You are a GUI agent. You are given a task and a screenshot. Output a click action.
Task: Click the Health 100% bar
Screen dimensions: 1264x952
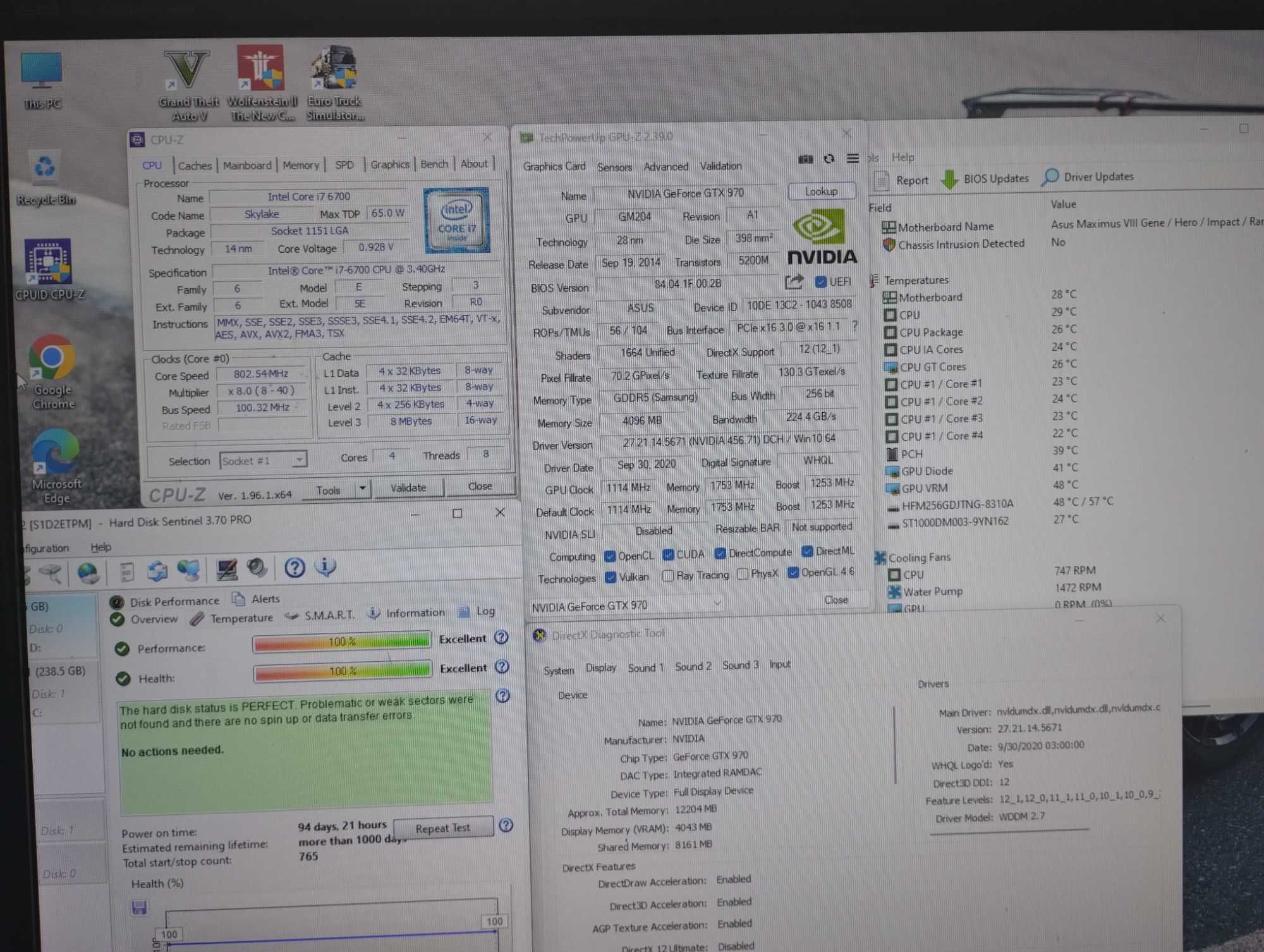(x=343, y=671)
